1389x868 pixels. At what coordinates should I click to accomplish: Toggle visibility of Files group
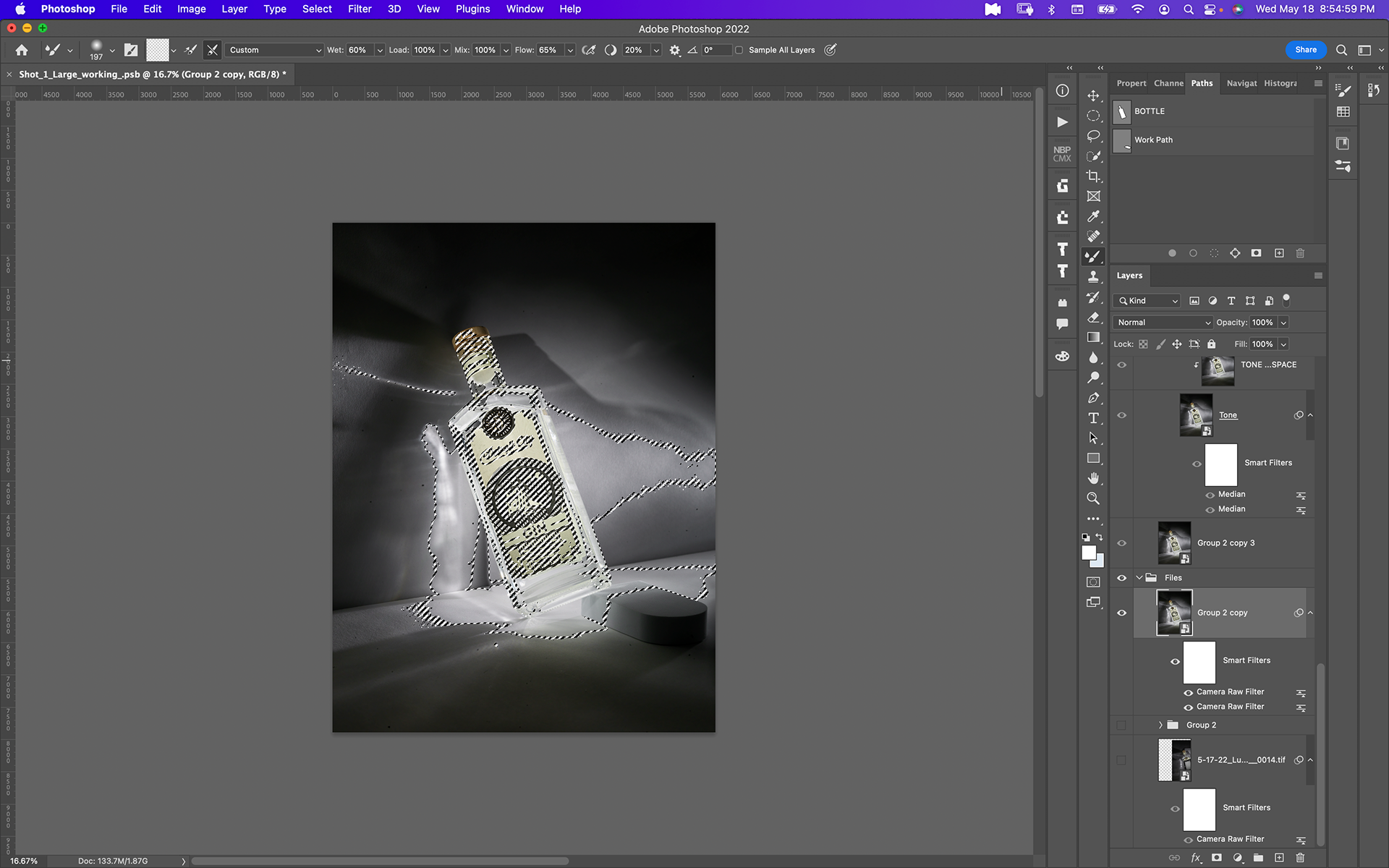click(1122, 578)
